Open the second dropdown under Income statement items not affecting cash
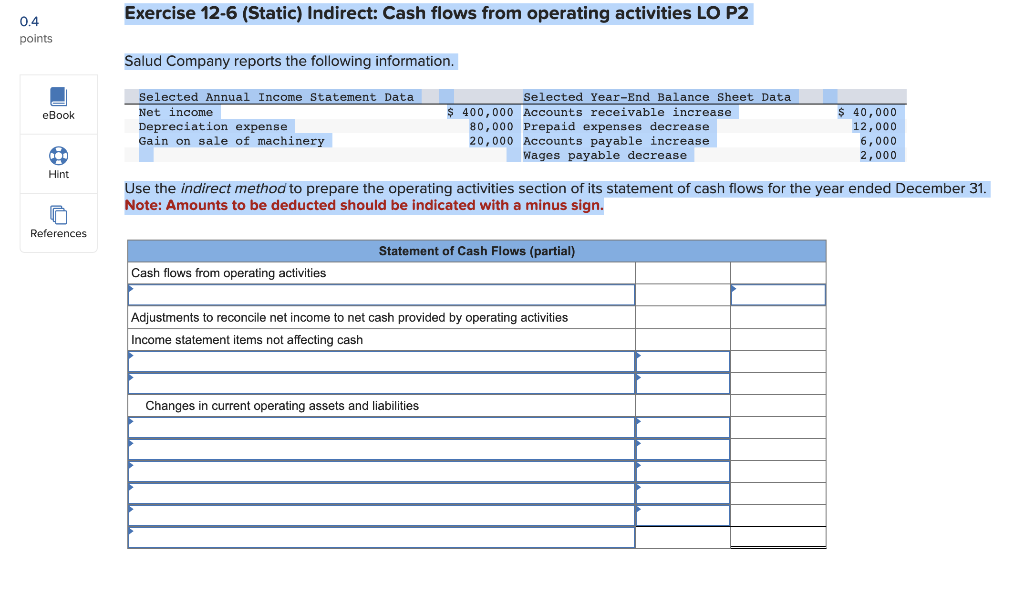Screen dimensions: 1024x607 380,383
